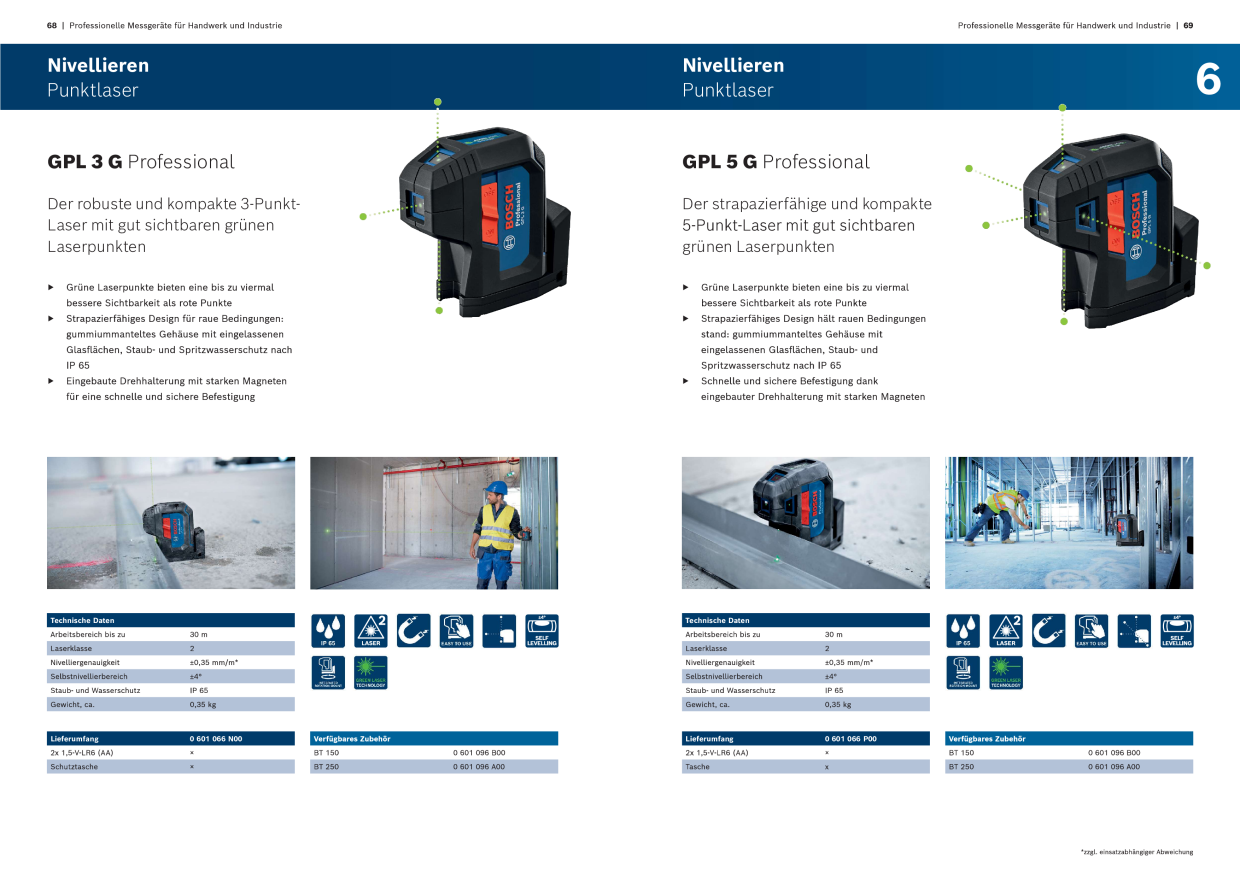Click the Self Levelling icon for GPL 3 G
This screenshot has height=876, width=1240.
[x=541, y=631]
